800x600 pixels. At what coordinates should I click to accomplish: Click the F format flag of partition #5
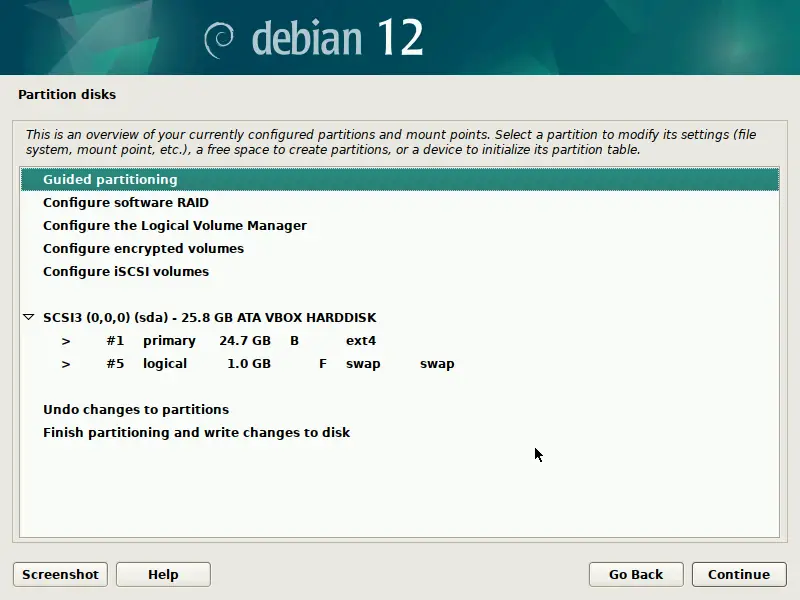pyautogui.click(x=322, y=363)
